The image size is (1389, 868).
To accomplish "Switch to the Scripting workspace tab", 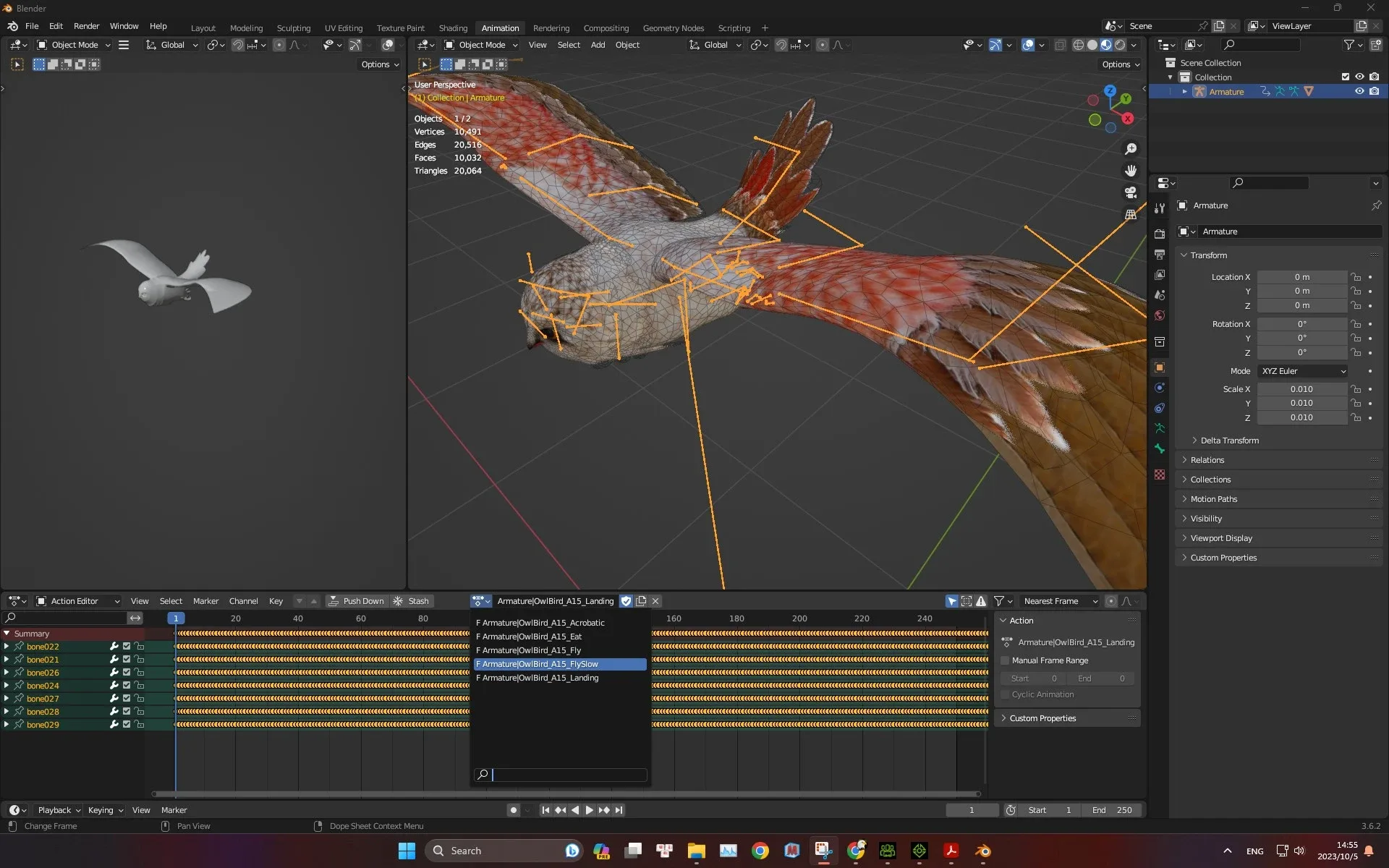I will pos(734,28).
